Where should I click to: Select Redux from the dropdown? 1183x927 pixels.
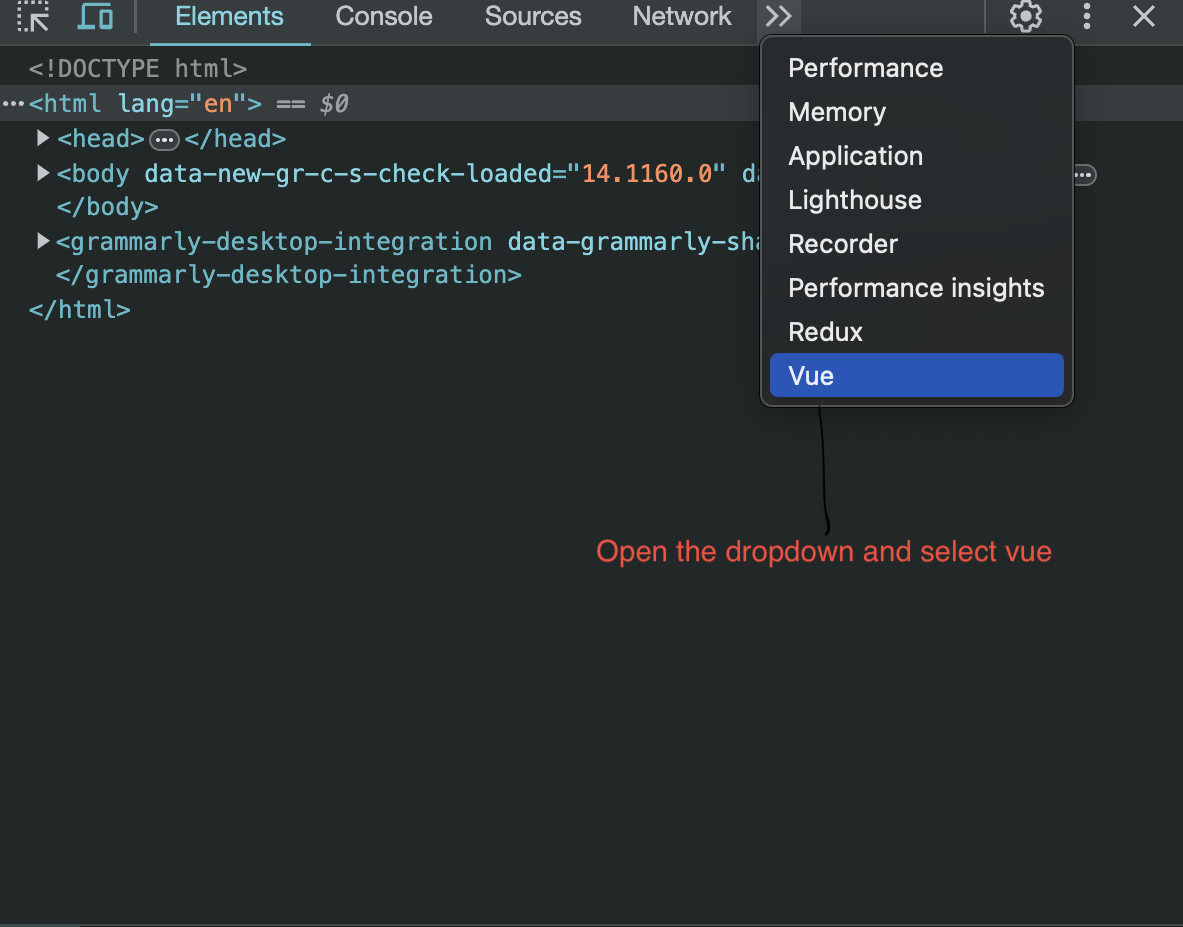click(917, 332)
